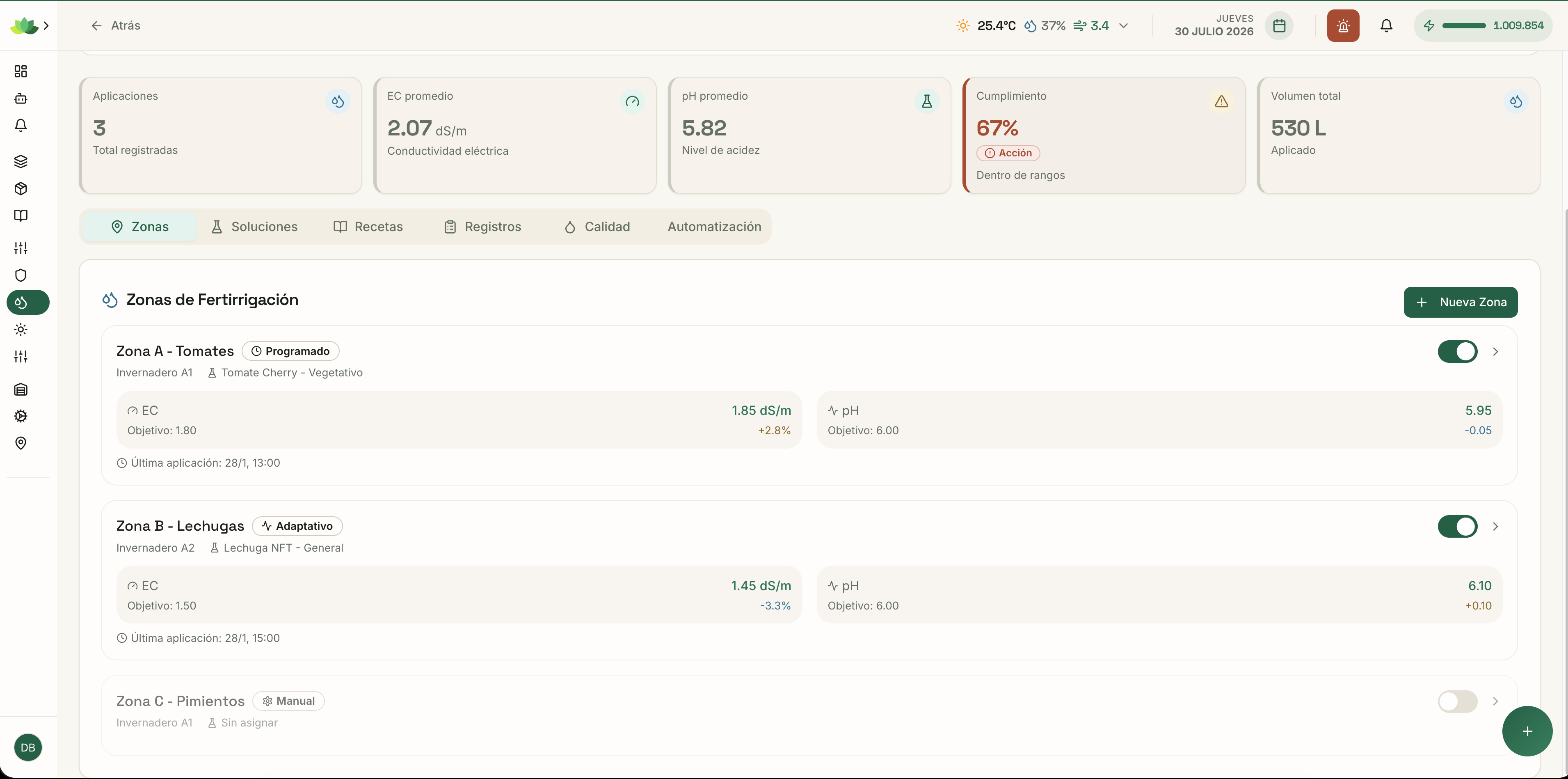Open the sidebar bell alerts icon
This screenshot has width=1568, height=779.
tap(21, 125)
